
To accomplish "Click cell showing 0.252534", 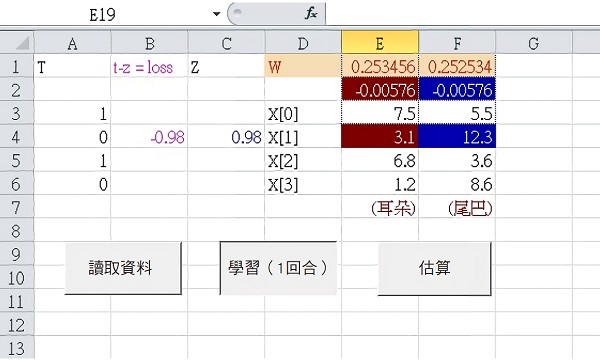I will [x=457, y=66].
